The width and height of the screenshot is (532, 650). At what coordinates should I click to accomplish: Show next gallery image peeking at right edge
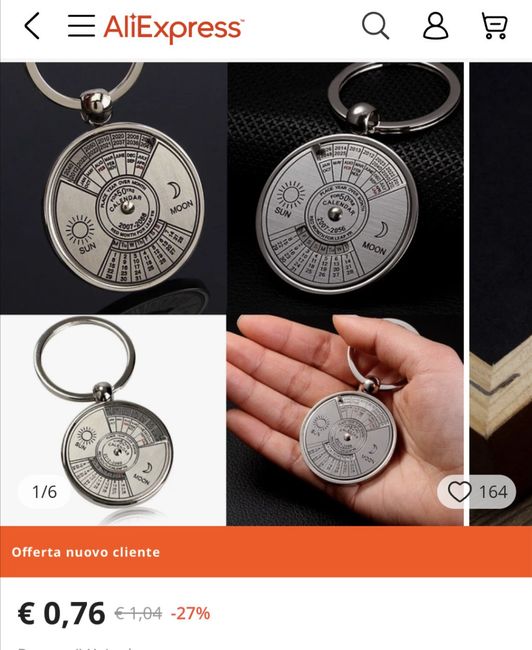pos(501,294)
